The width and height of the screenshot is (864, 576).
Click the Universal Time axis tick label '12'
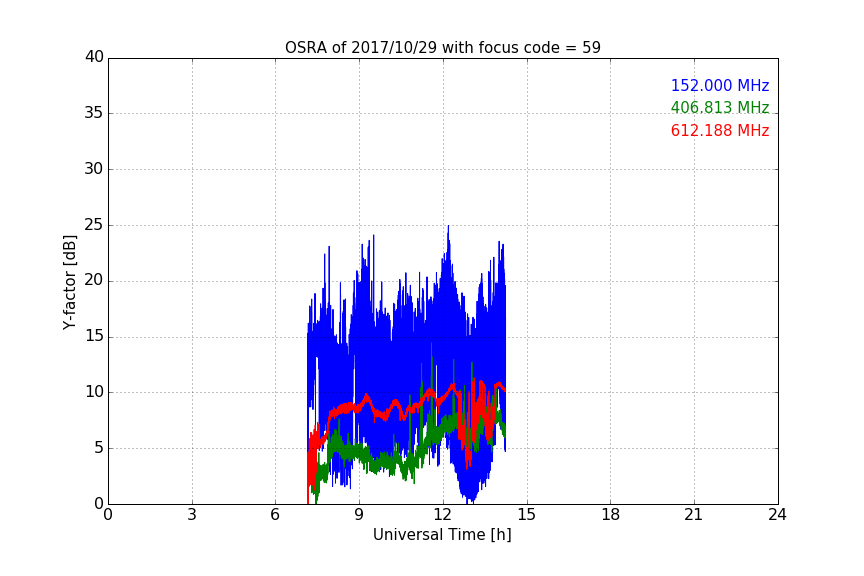[443, 515]
